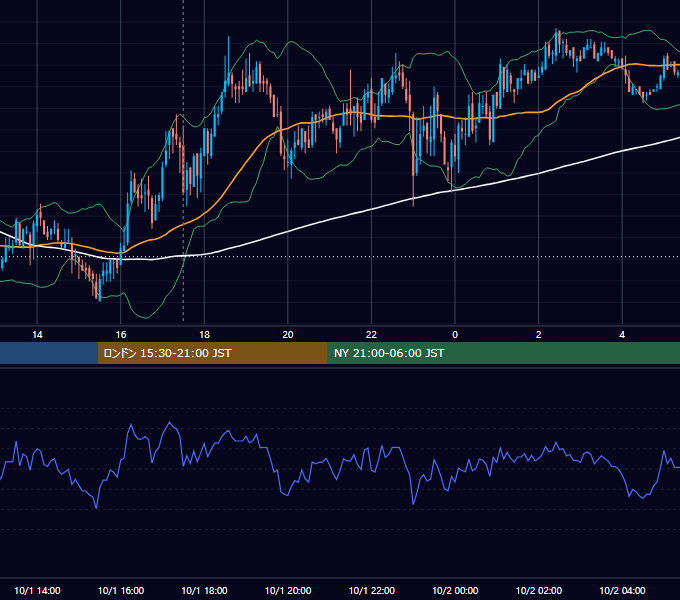
Task: Click the ロンドン 15:30-21:00 JST session bar
Action: point(212,353)
